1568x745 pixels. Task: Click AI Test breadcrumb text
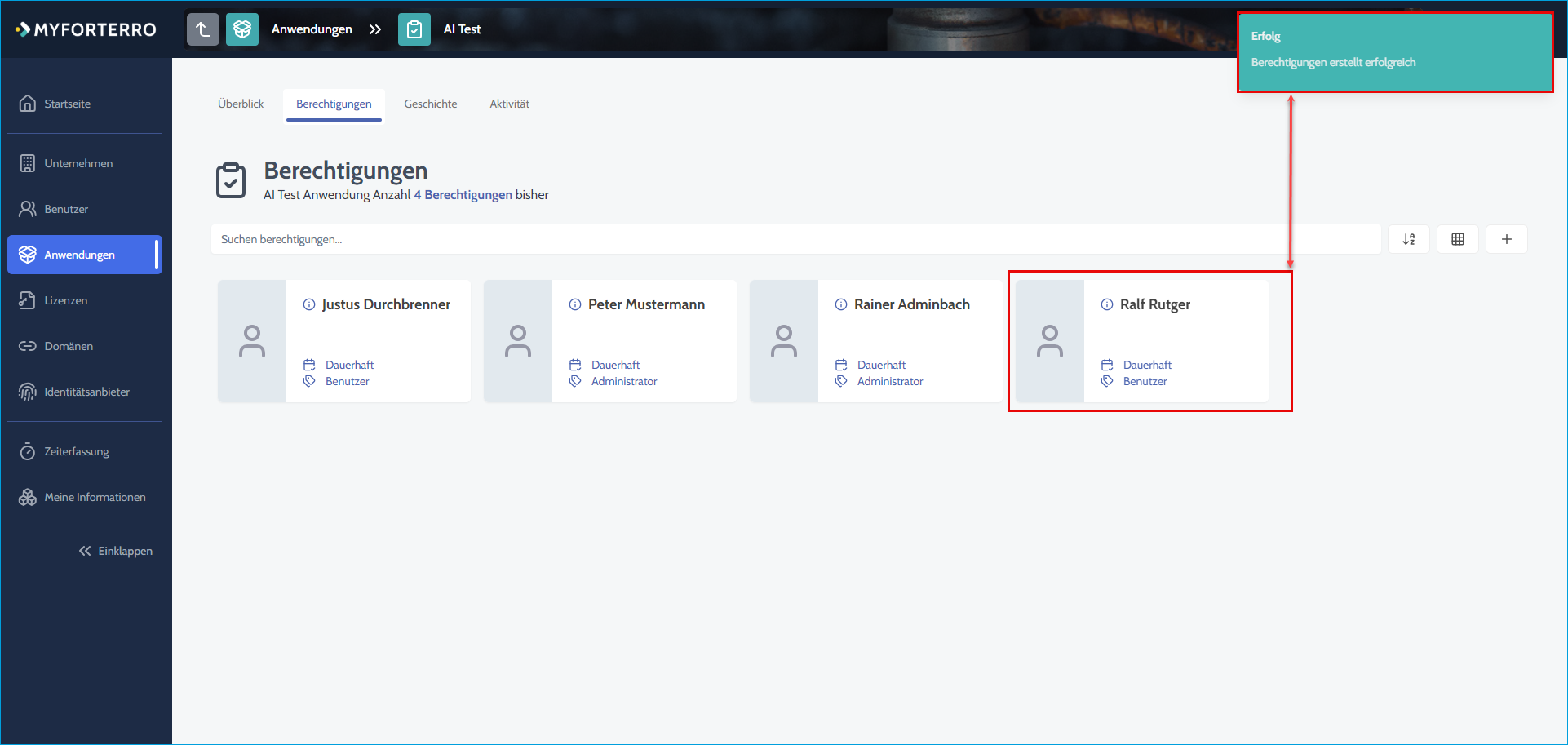click(x=462, y=29)
